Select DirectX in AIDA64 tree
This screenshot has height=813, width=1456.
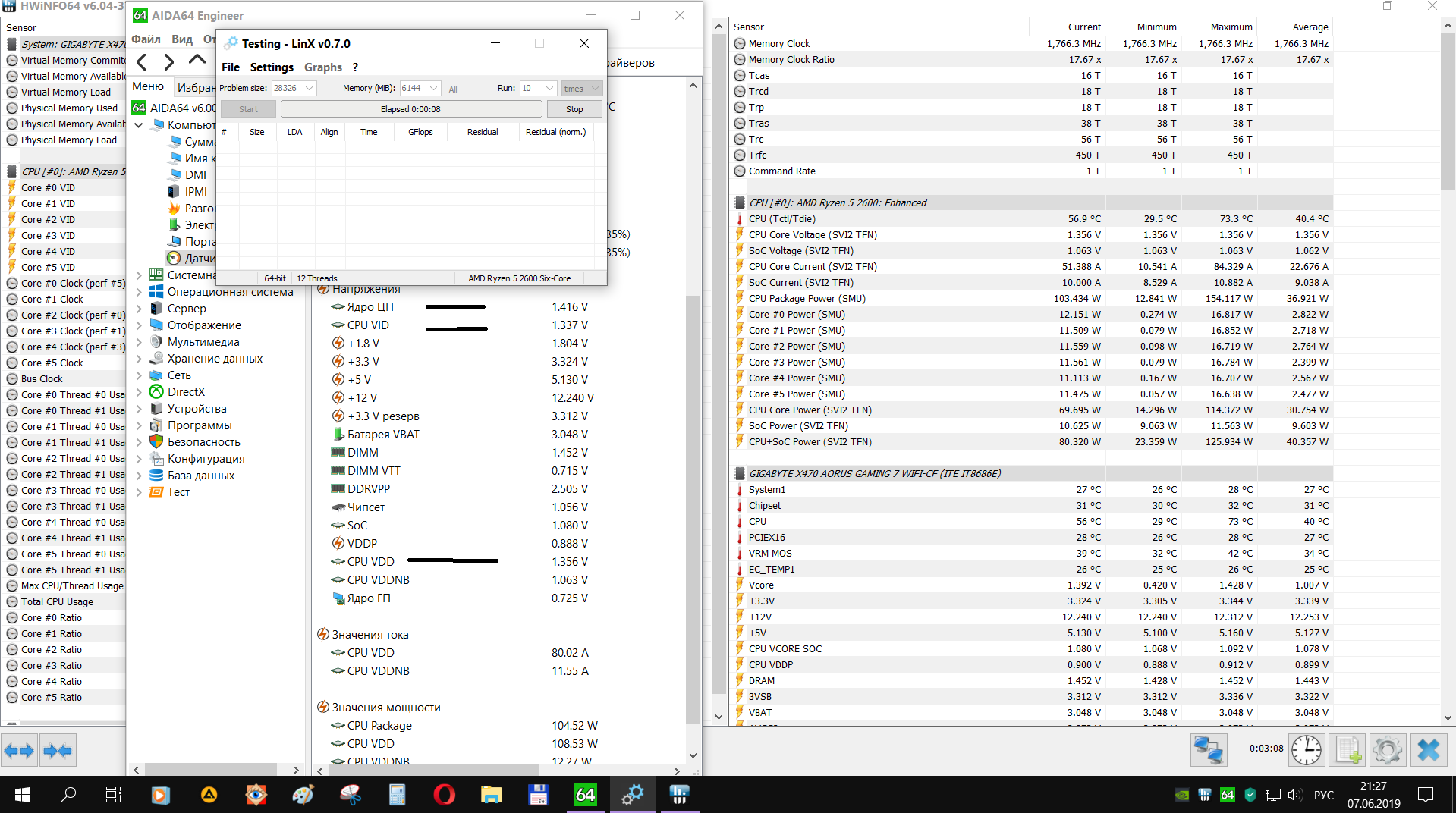point(187,392)
